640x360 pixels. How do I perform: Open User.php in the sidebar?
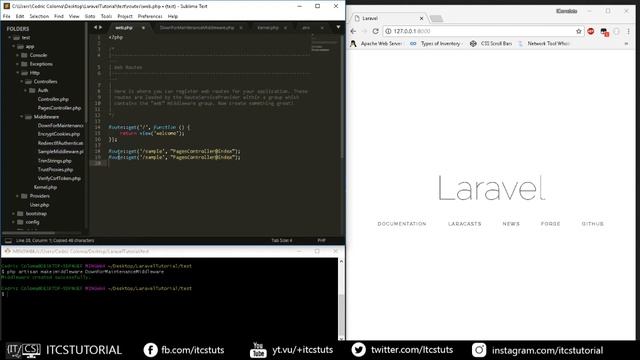coord(39,204)
